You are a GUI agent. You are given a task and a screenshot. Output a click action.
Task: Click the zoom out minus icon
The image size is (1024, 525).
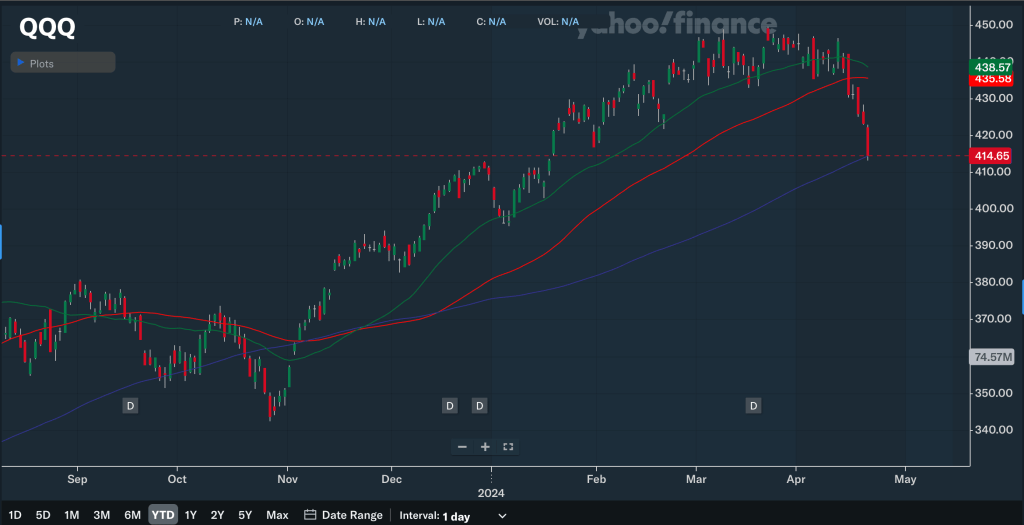tap(462, 447)
